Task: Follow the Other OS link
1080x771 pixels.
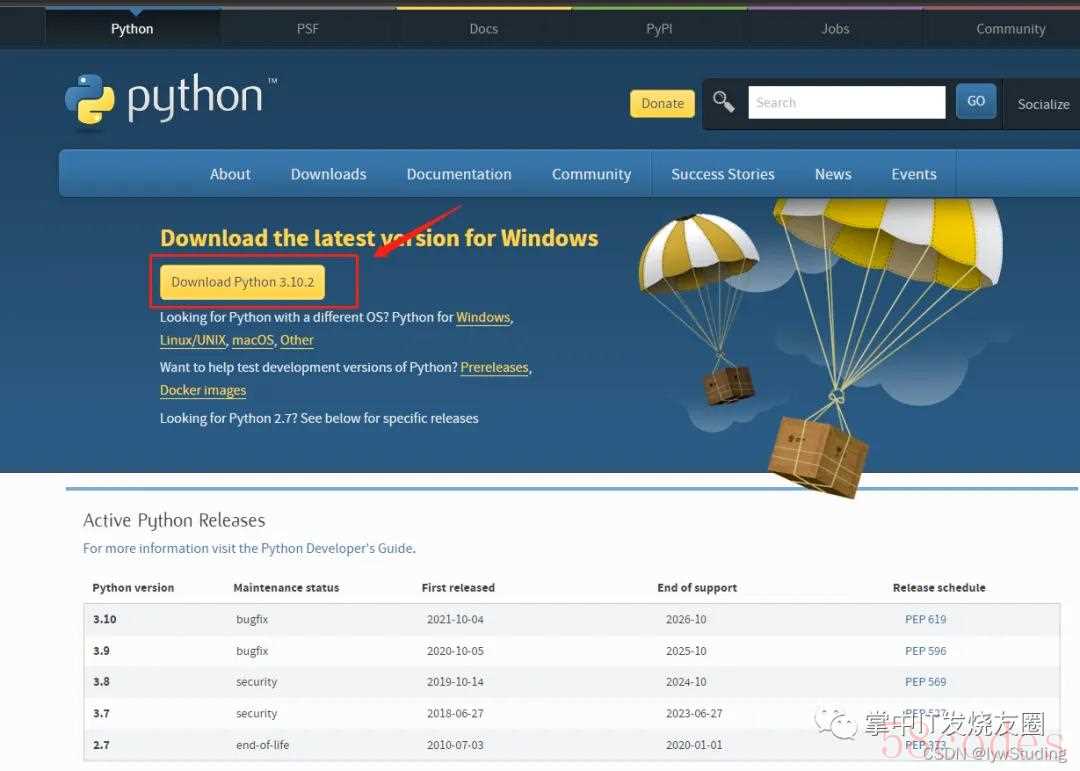Action: point(297,340)
